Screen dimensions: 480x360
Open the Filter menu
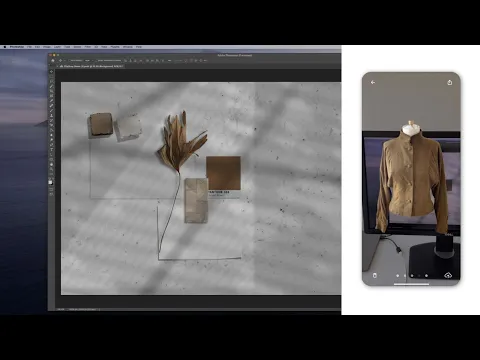pyautogui.click(x=88, y=47)
